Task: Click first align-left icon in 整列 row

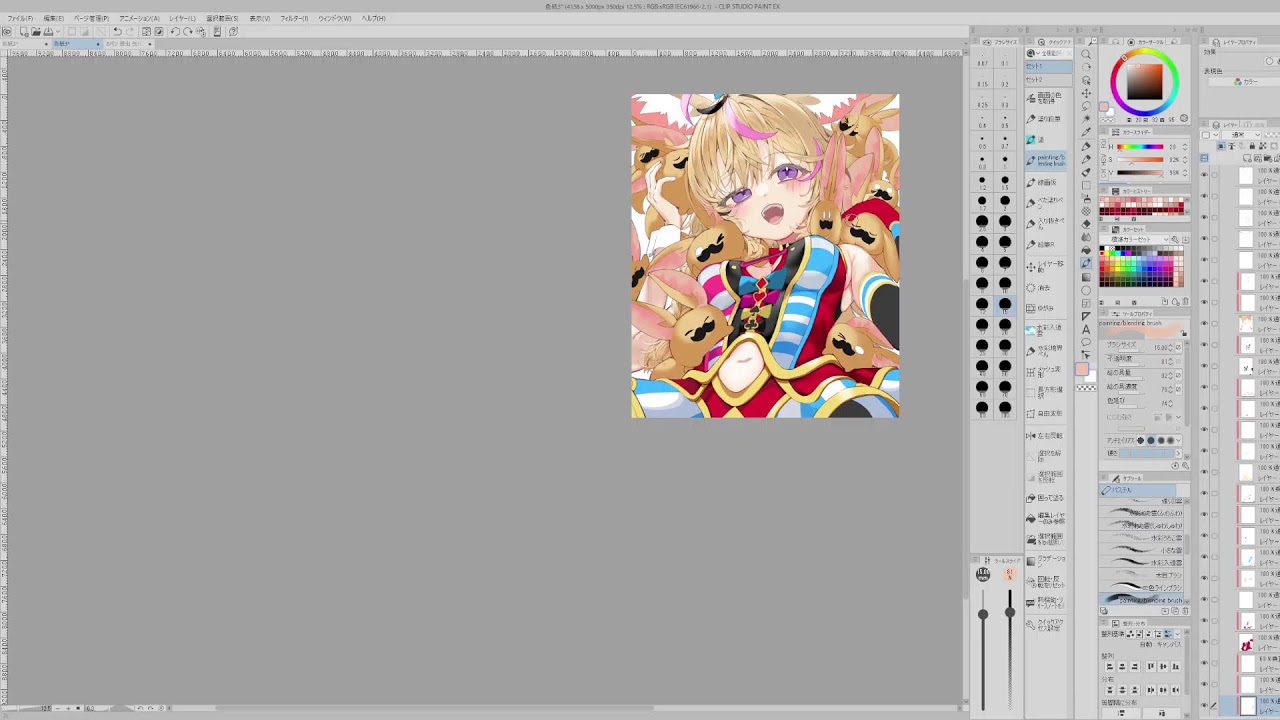Action: pos(1108,666)
